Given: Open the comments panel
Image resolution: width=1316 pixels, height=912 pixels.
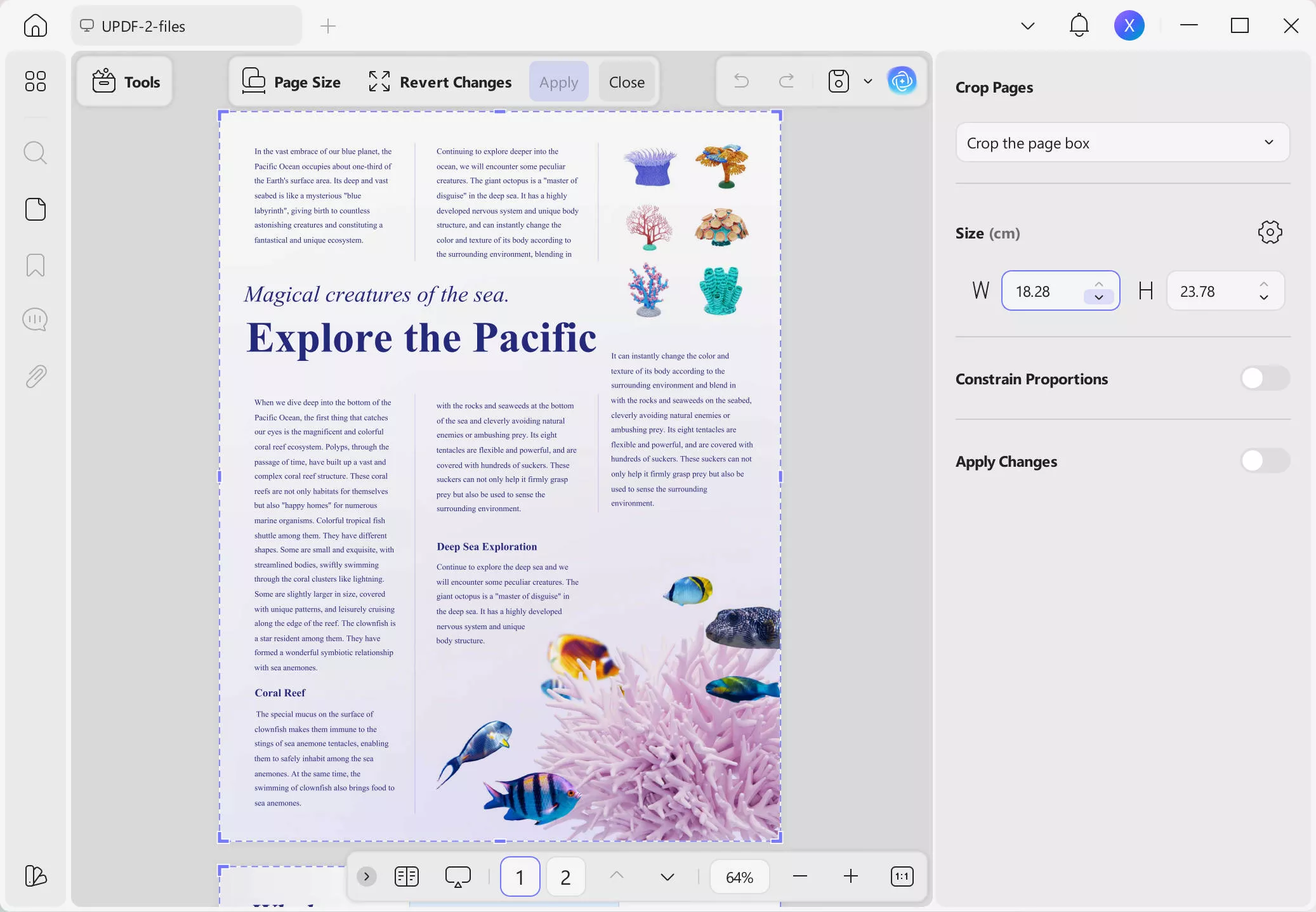Looking at the screenshot, I should tap(36, 319).
